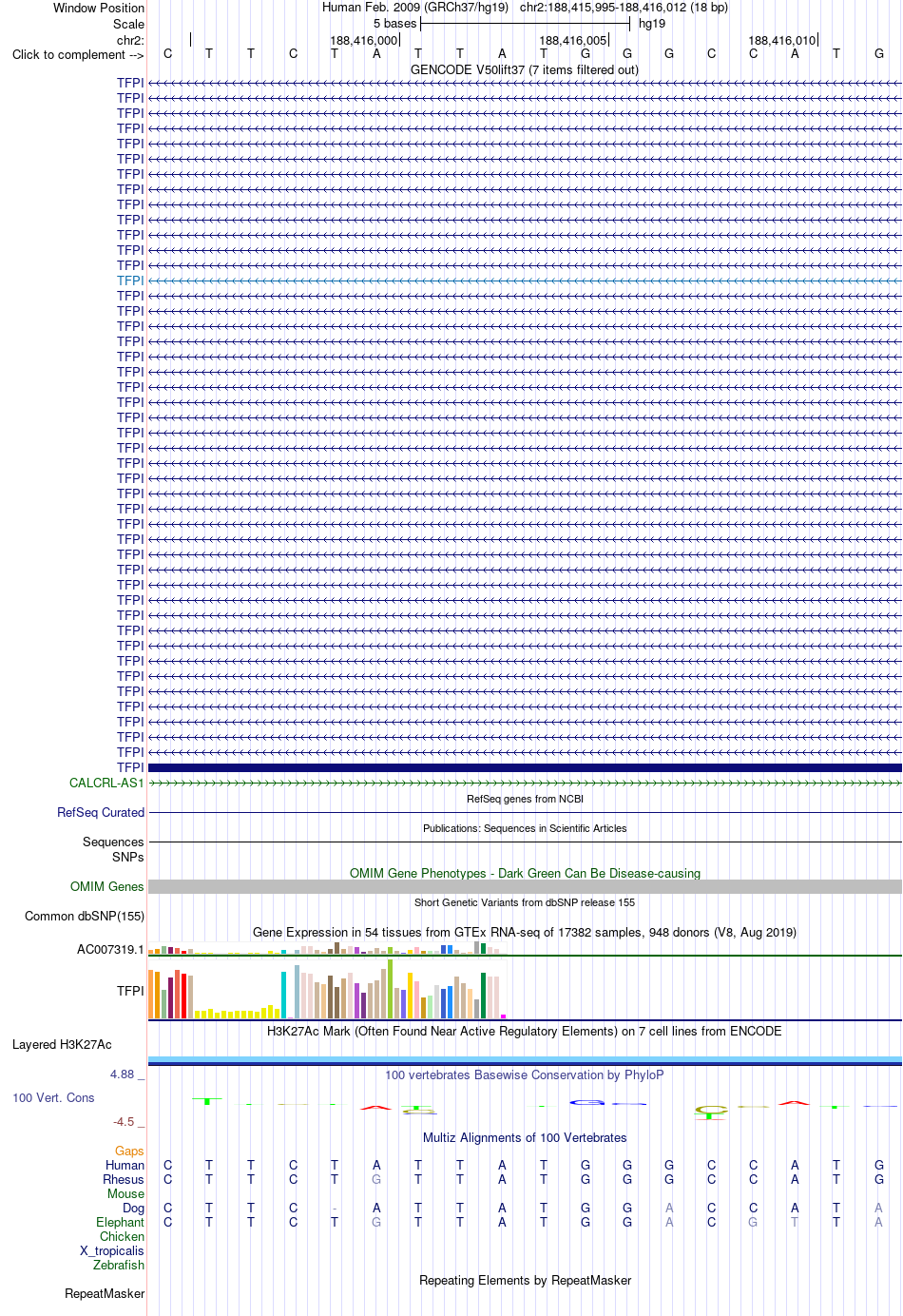Click 'Repeating Elements by RepeatMasker' title
903x1316 pixels.
(x=525, y=1280)
